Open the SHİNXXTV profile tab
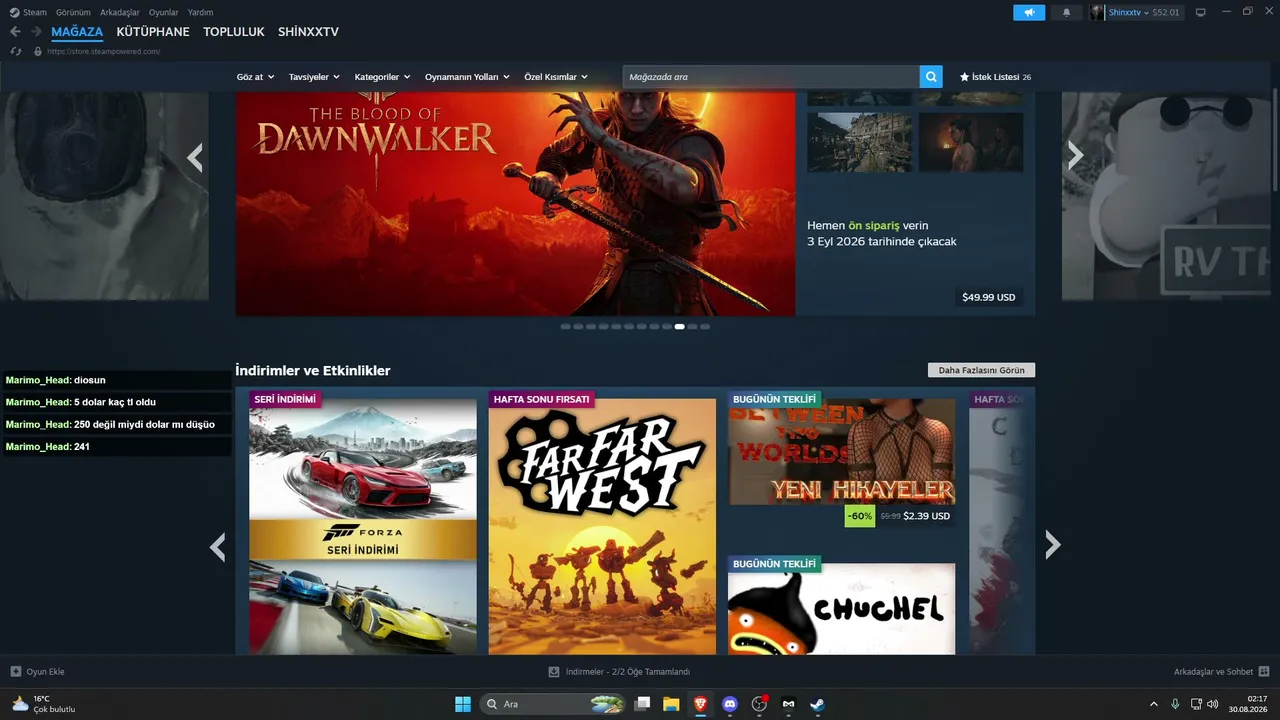Viewport: 1280px width, 720px height. coord(308,32)
